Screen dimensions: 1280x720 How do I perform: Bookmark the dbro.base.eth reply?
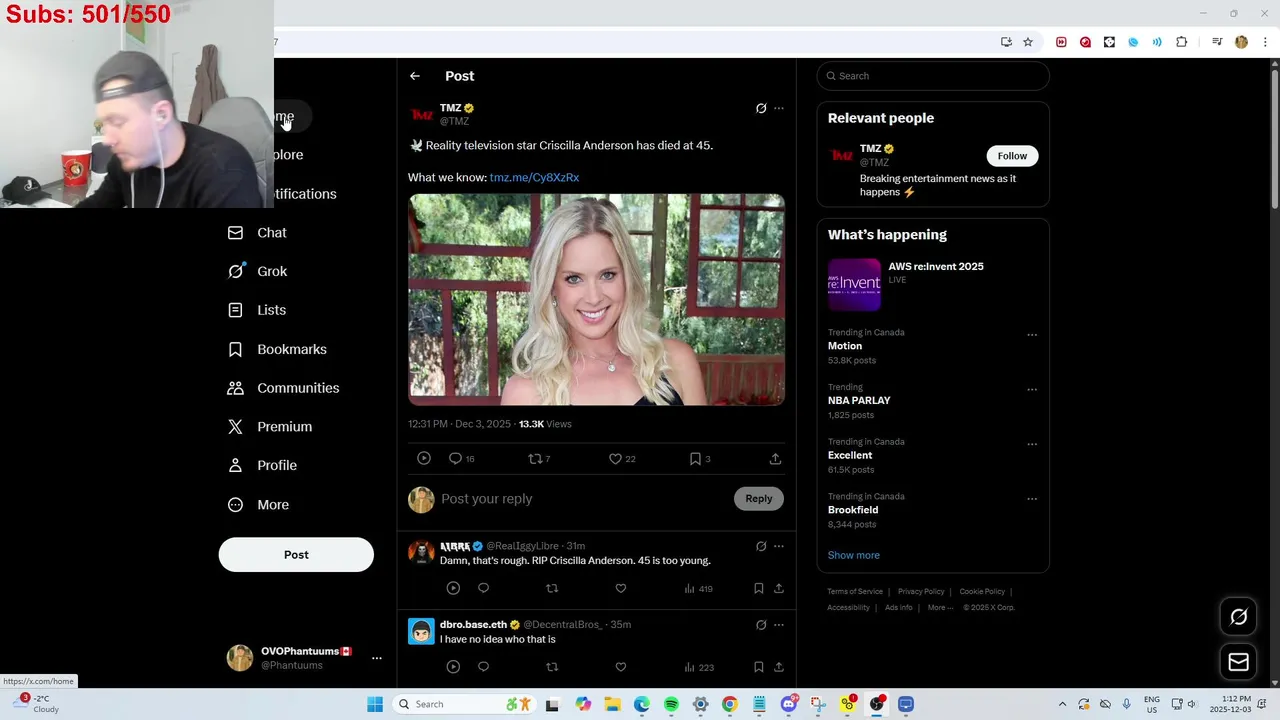[x=758, y=667]
